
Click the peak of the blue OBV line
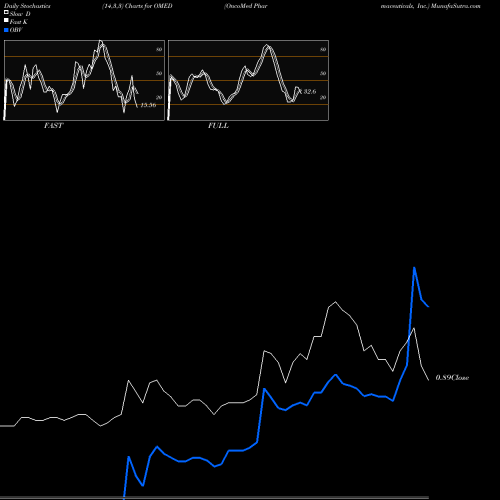[x=414, y=268]
